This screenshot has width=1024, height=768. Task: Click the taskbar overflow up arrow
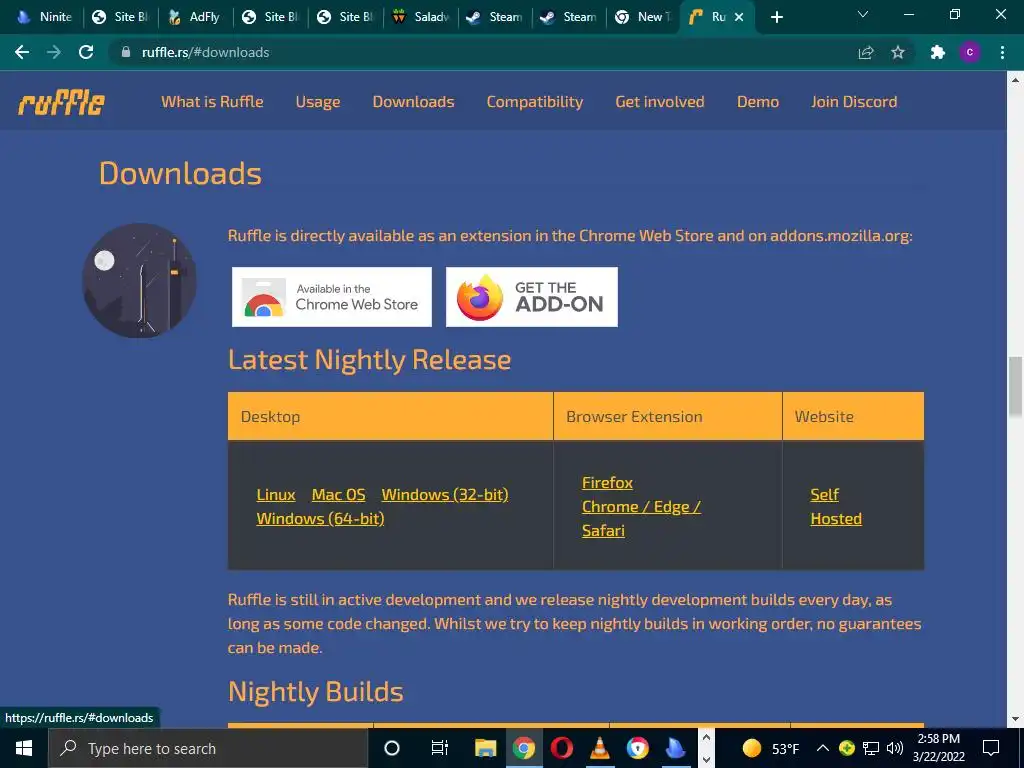pos(706,738)
